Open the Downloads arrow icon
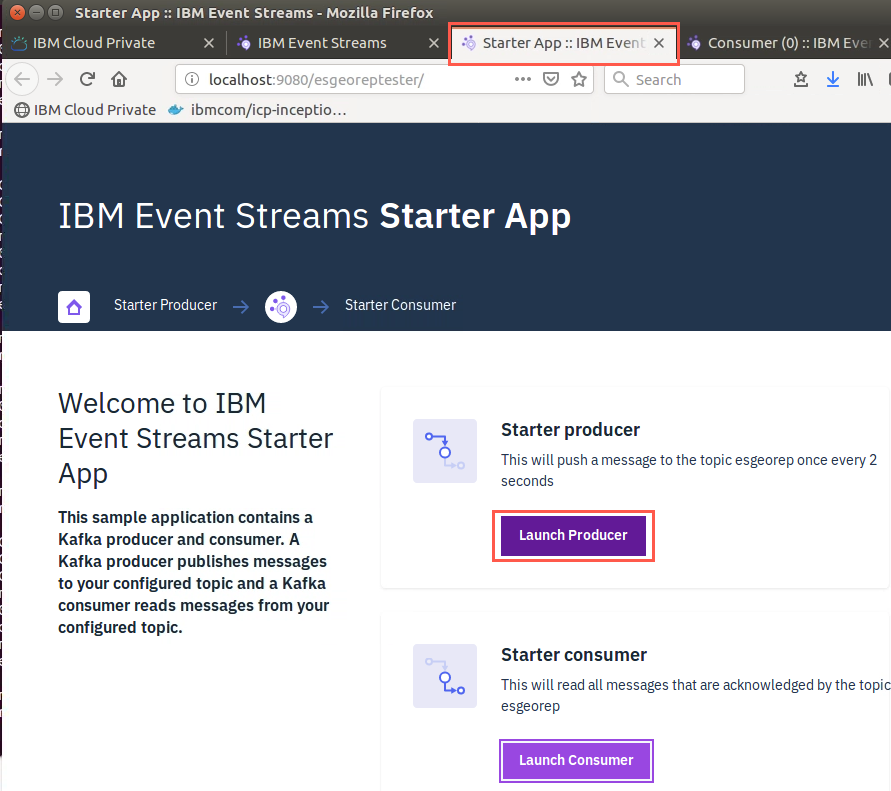This screenshot has width=891, height=791. [x=832, y=80]
